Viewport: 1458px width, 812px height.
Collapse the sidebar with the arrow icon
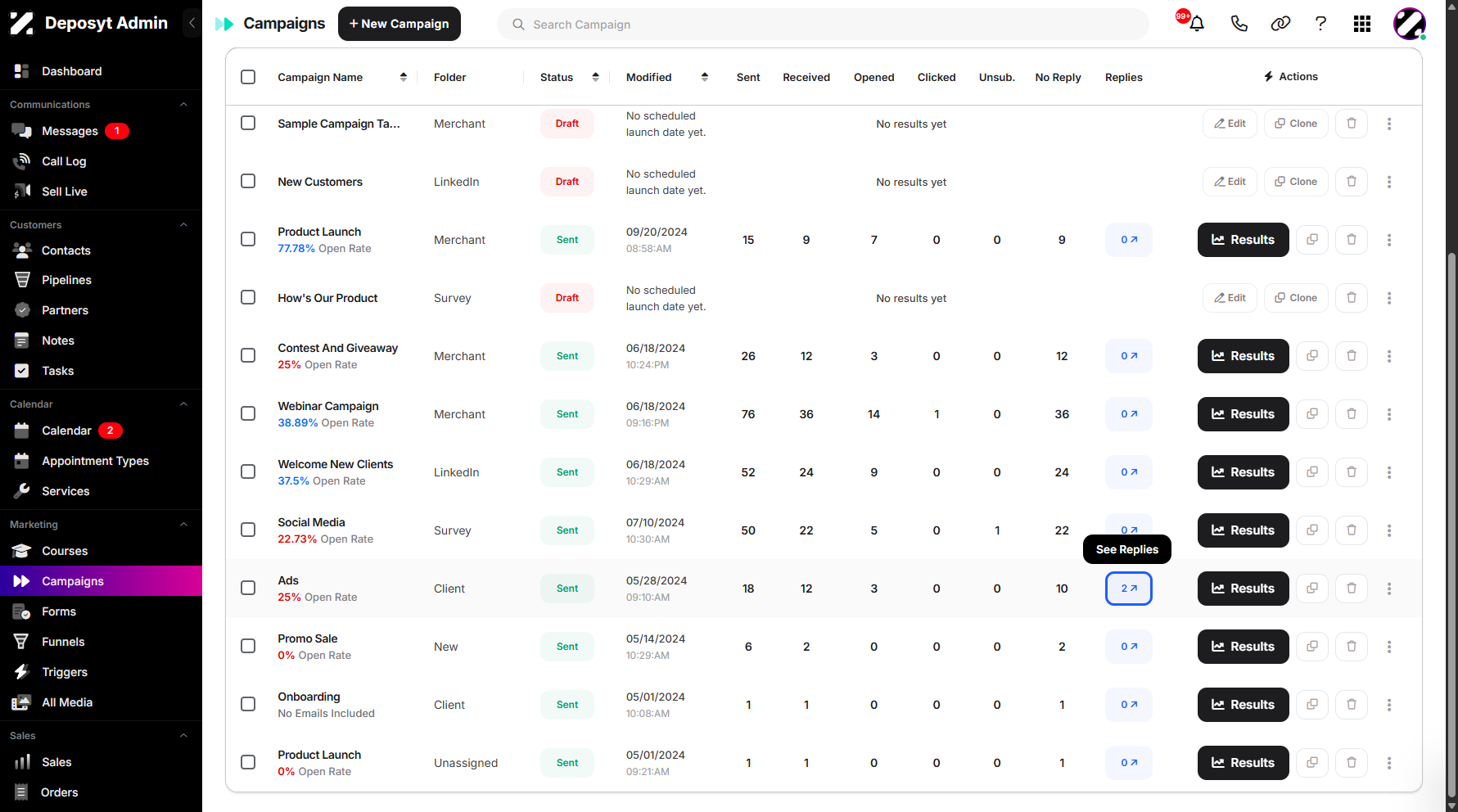(192, 23)
